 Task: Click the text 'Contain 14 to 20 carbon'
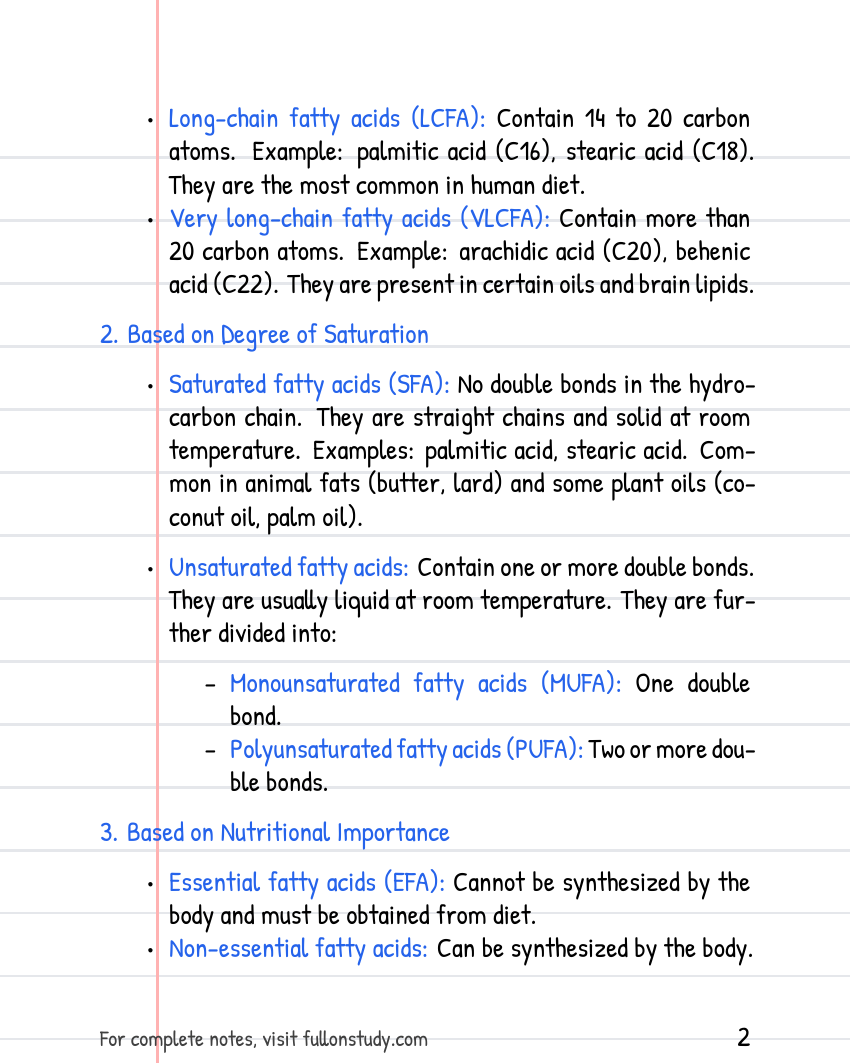(x=623, y=119)
